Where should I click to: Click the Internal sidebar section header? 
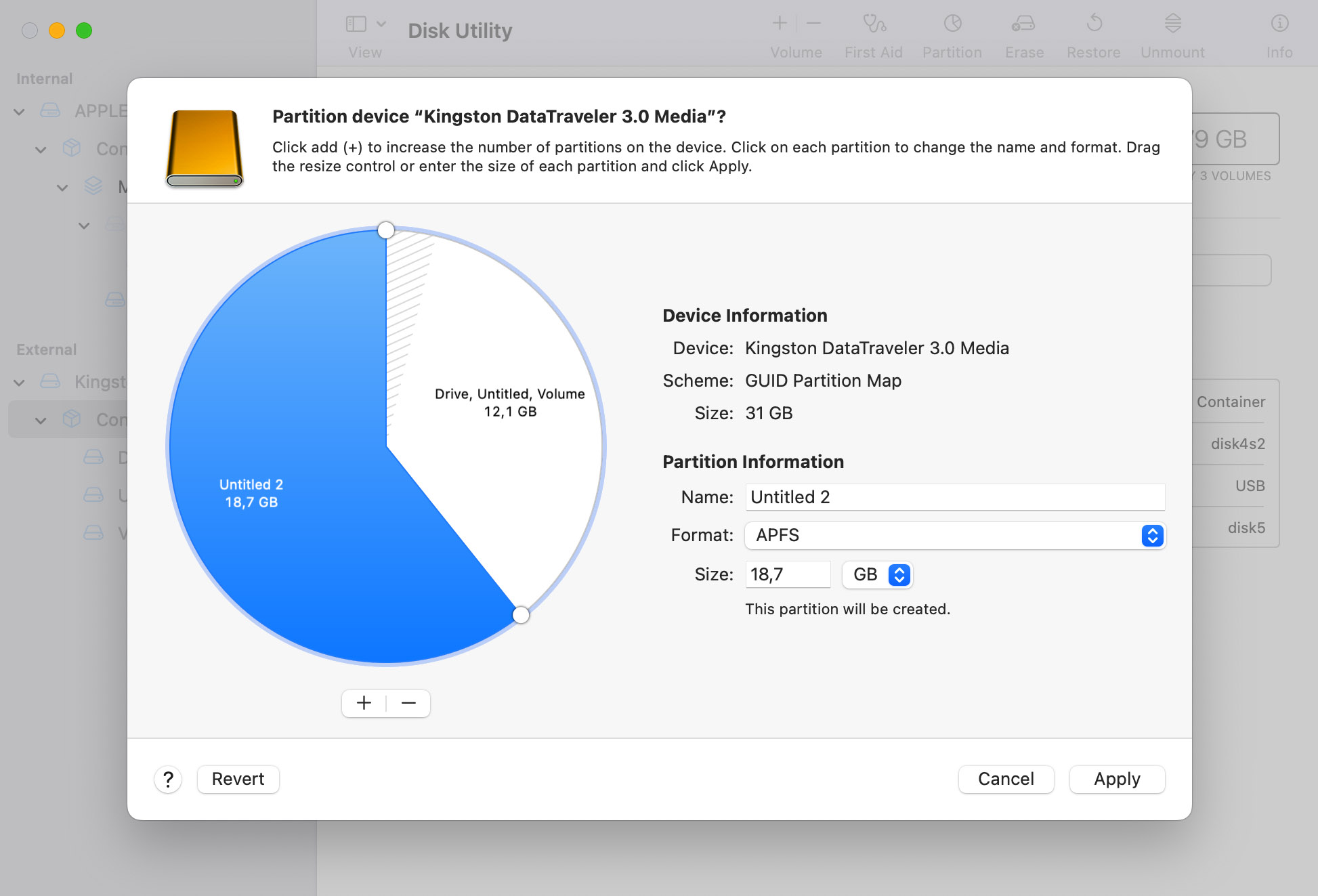point(44,79)
